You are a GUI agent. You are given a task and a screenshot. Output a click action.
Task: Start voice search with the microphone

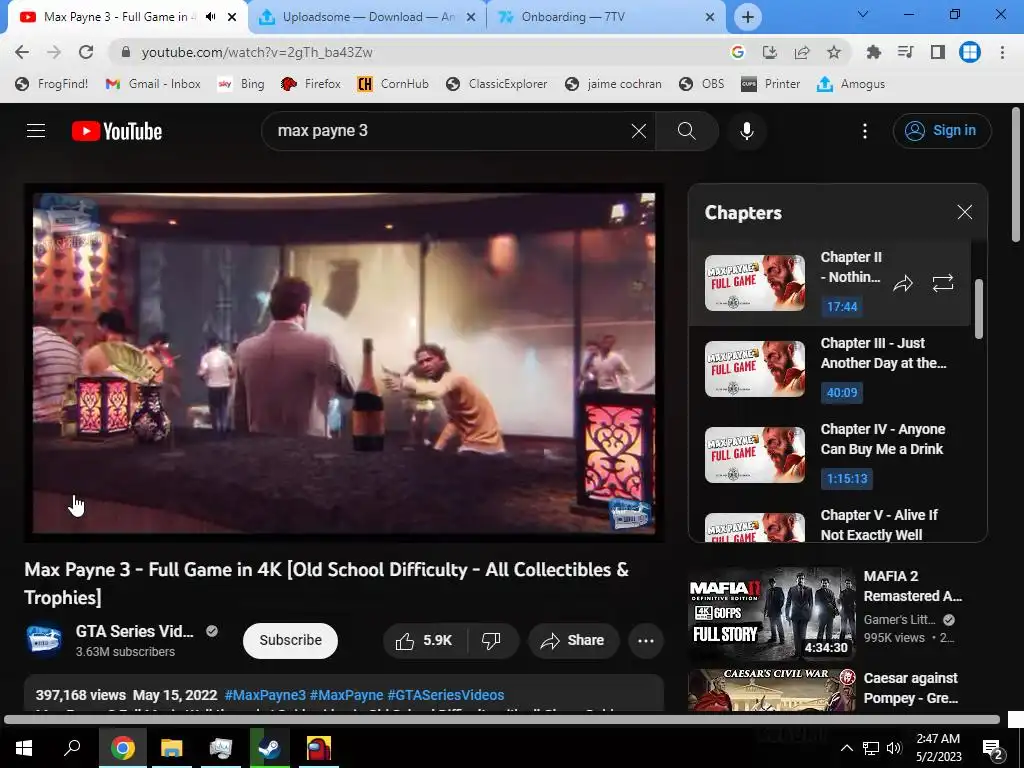(x=747, y=131)
